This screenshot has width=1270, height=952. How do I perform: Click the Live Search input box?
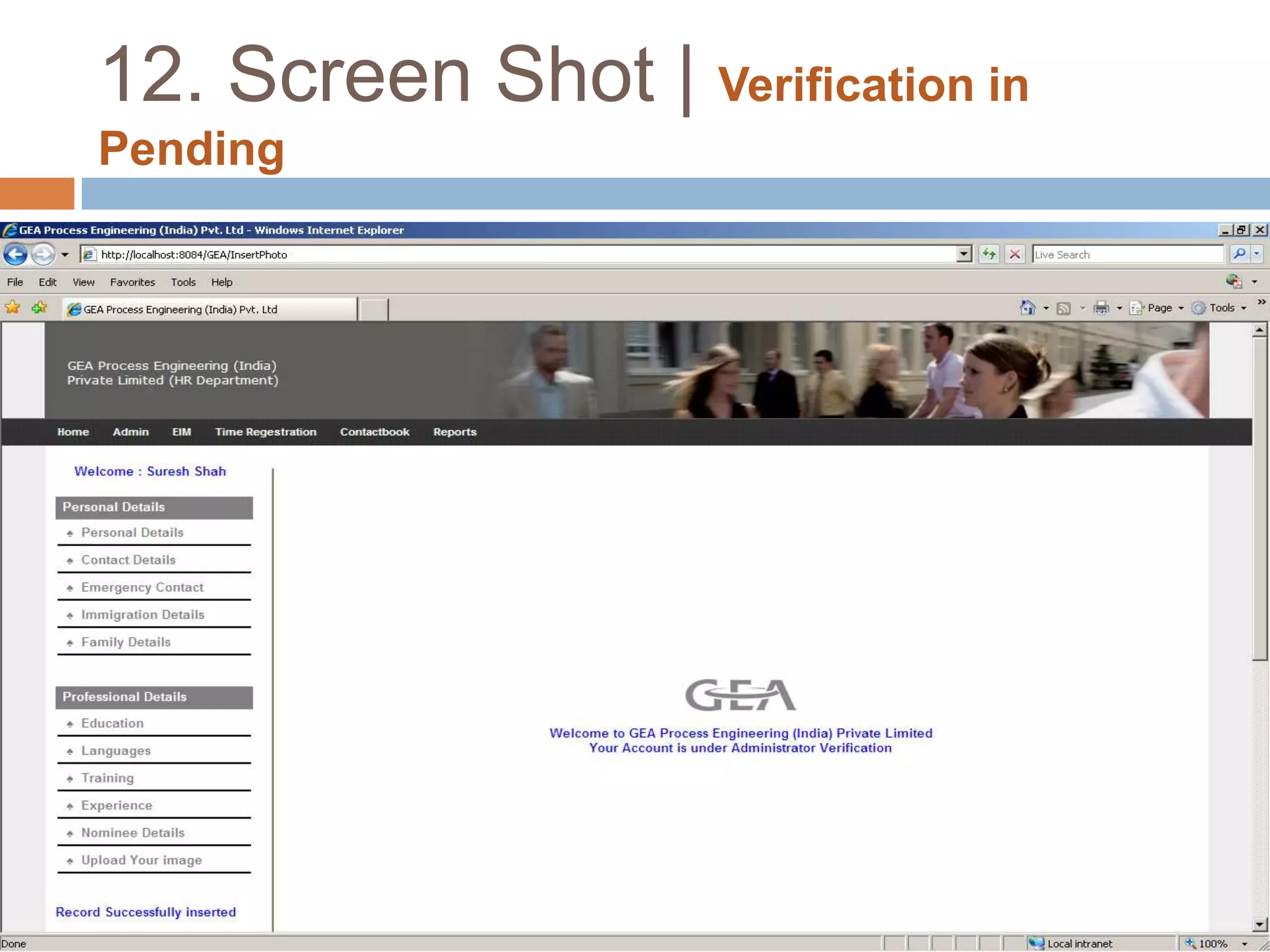(1127, 254)
